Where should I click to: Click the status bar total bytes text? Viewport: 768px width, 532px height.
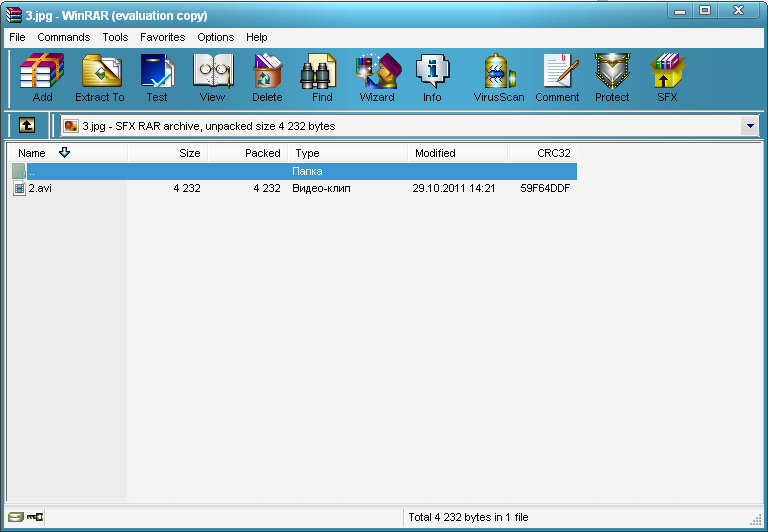pyautogui.click(x=468, y=517)
